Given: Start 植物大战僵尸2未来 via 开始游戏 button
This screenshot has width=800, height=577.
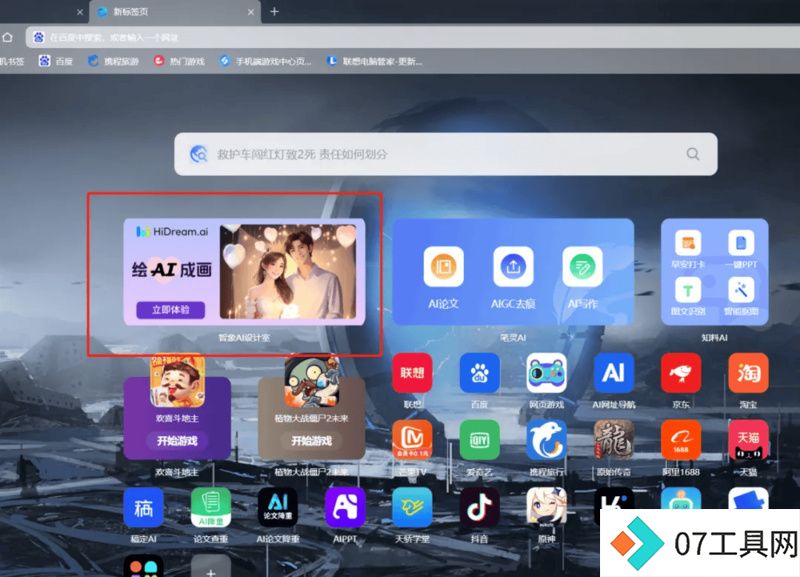Looking at the screenshot, I should pos(312,440).
